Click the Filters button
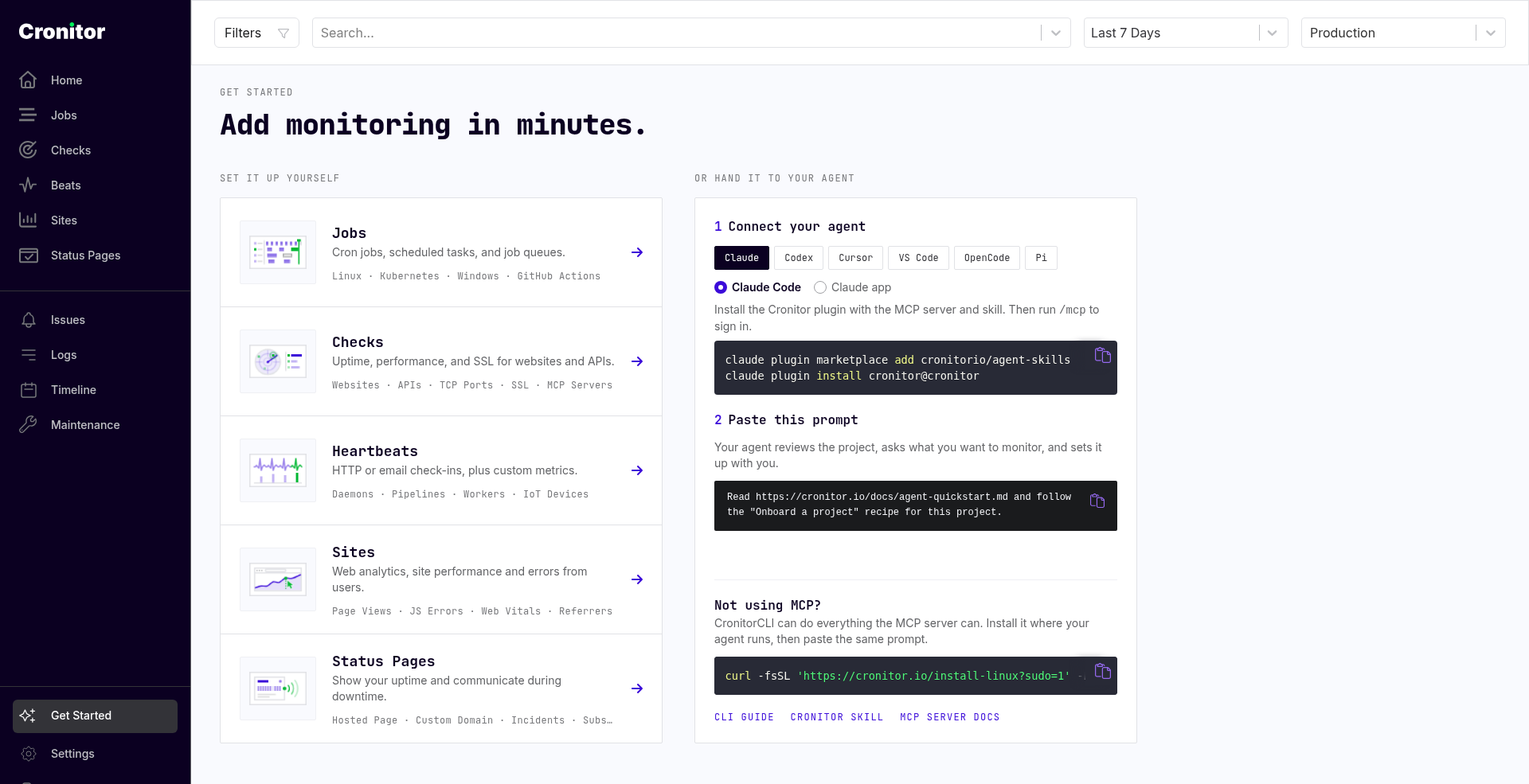The width and height of the screenshot is (1529, 784). (256, 33)
